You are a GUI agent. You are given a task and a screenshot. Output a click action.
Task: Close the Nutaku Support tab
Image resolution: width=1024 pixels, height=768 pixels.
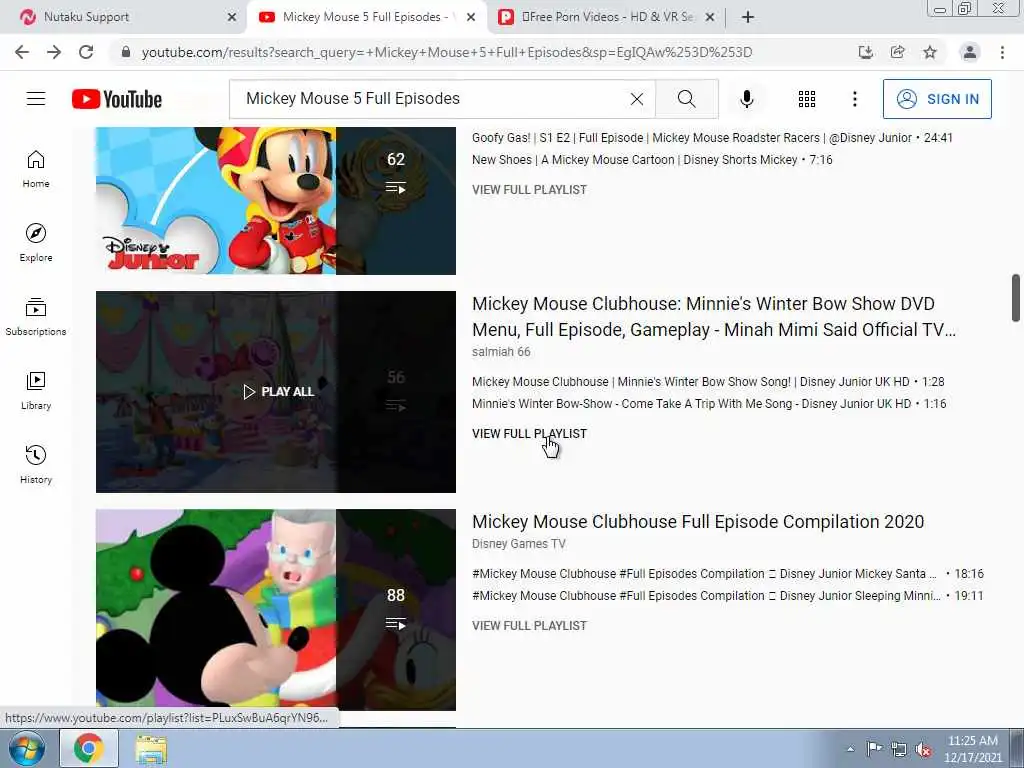click(x=232, y=18)
